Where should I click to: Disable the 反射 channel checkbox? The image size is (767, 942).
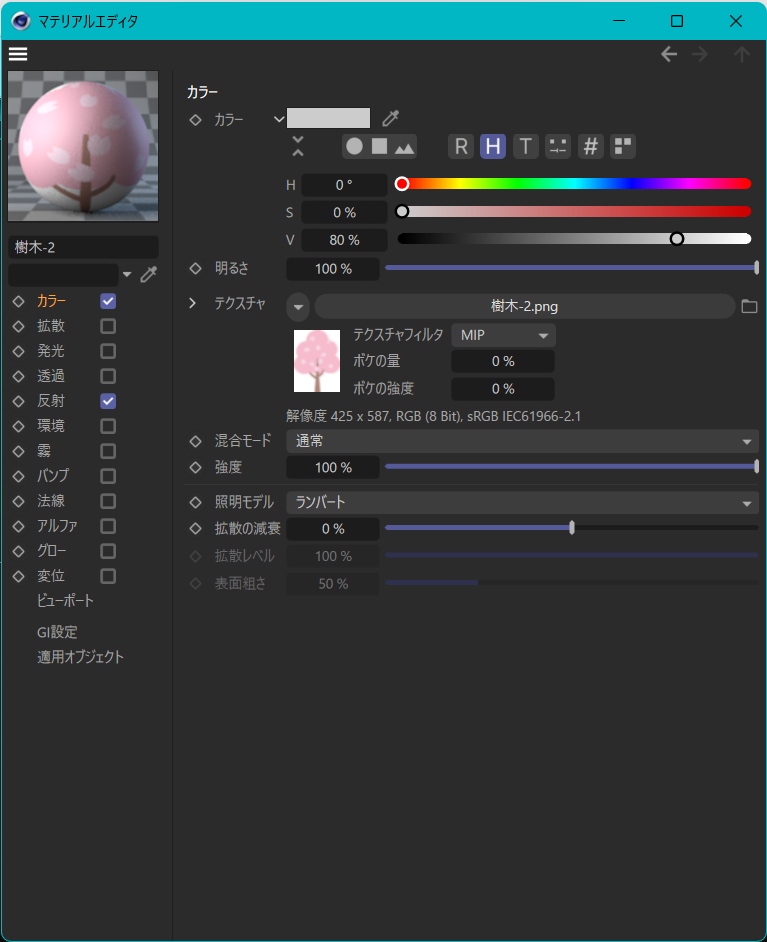(108, 401)
